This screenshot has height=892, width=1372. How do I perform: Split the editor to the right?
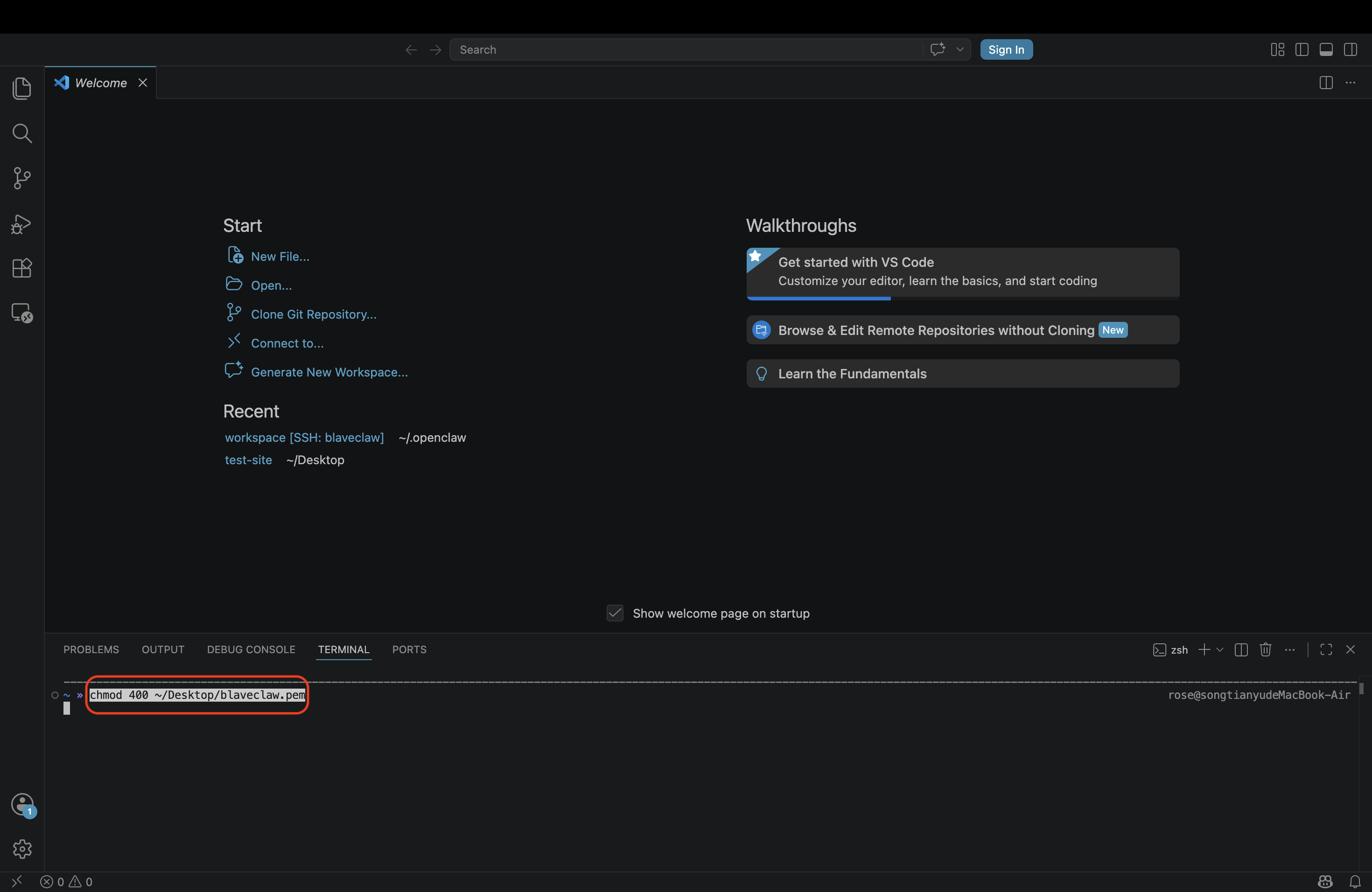pyautogui.click(x=1326, y=83)
